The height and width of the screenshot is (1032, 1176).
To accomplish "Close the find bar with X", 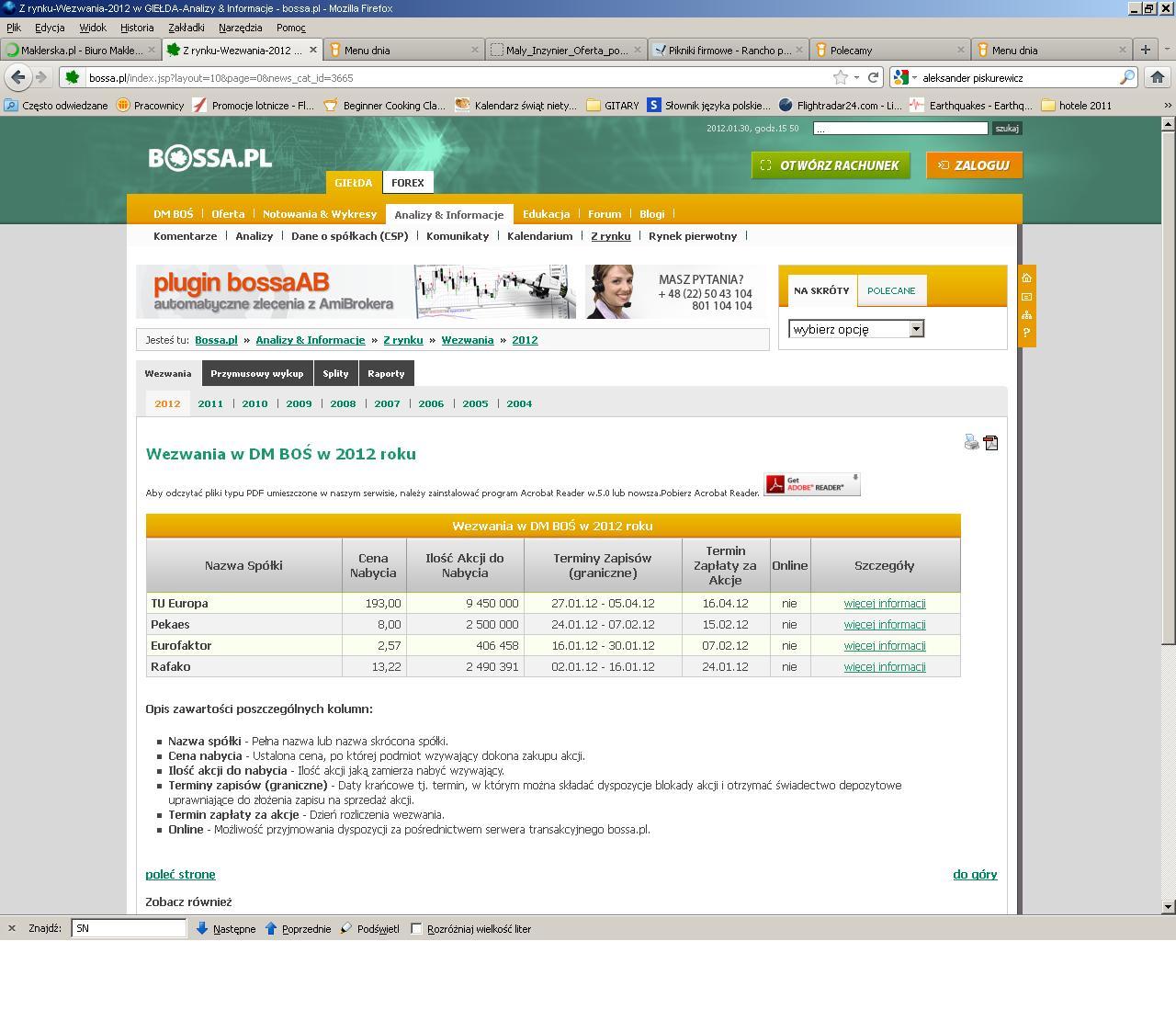I will [12, 928].
